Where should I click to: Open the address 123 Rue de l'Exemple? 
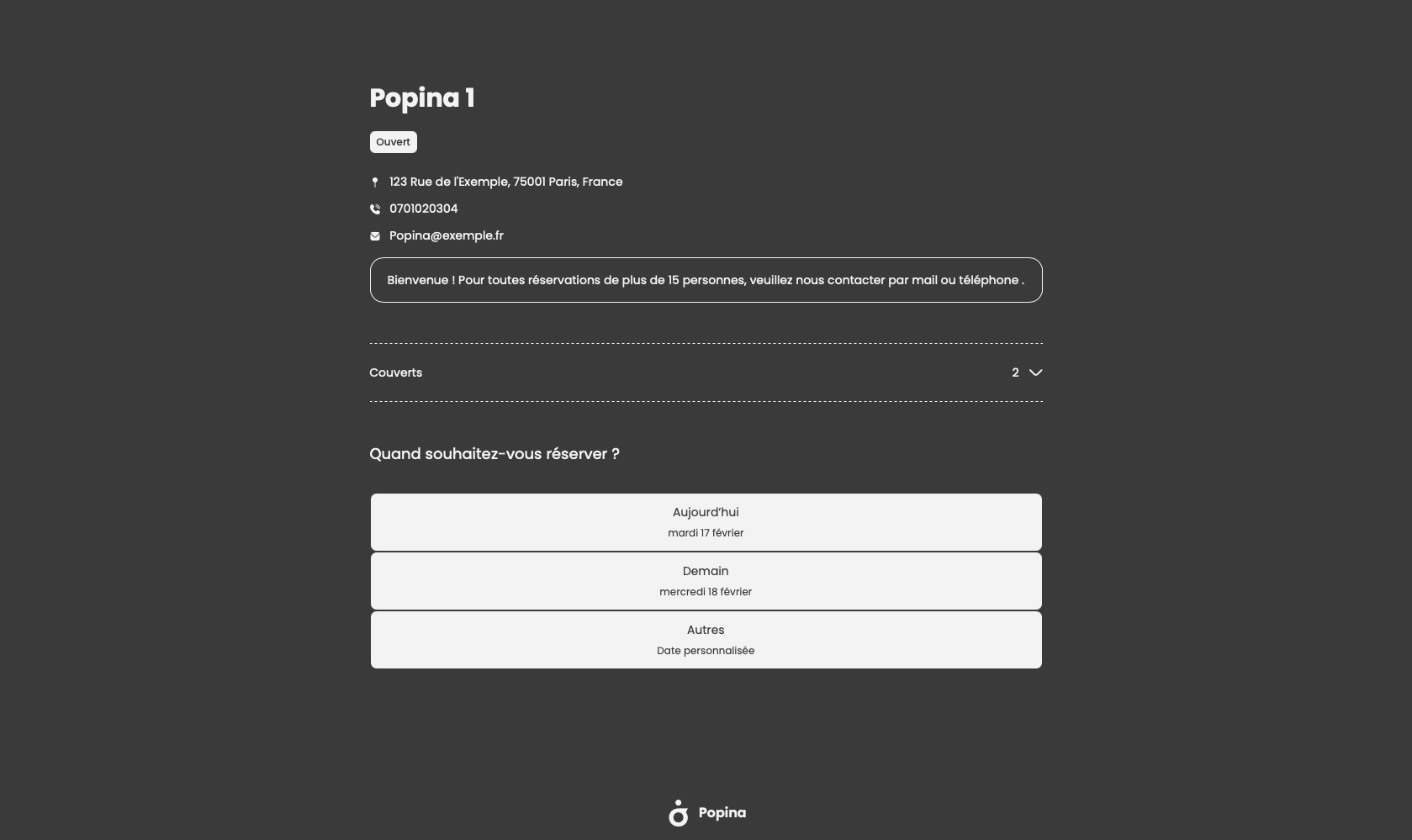point(506,182)
